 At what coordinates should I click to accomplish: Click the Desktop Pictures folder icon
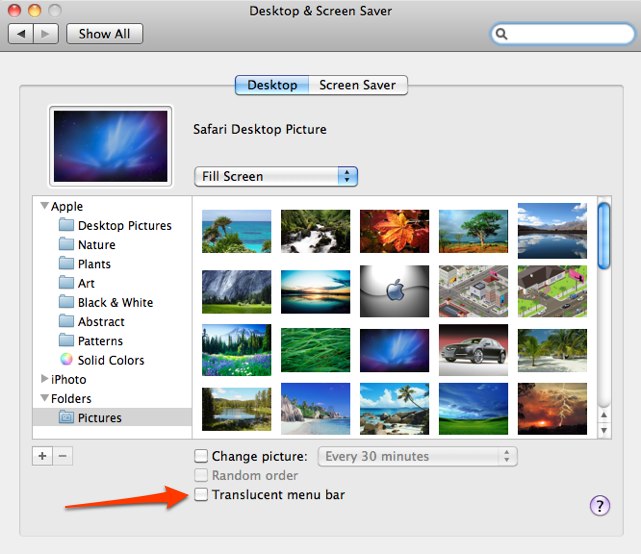[66, 225]
